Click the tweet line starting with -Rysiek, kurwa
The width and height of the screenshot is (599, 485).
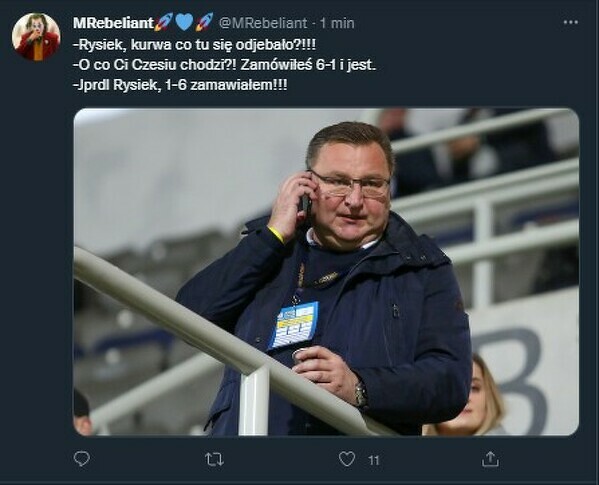tap(194, 45)
